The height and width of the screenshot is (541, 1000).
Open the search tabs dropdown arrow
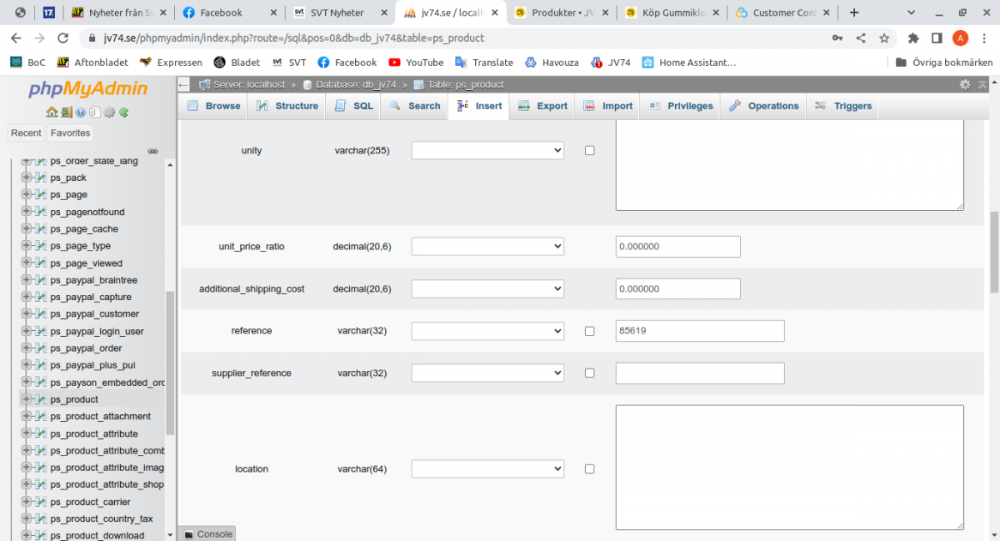pyautogui.click(x=911, y=12)
